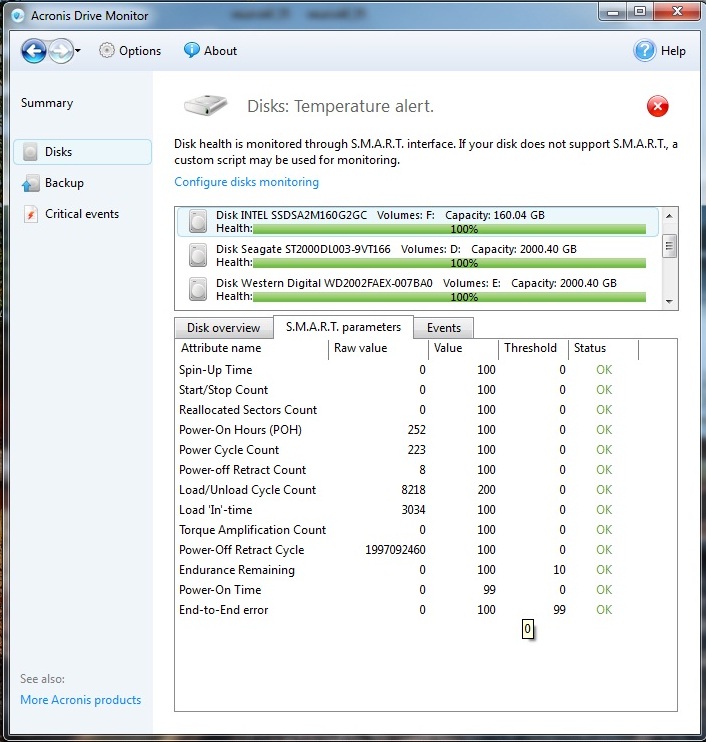Select Power-off Retract Count row
This screenshot has height=742, width=706.
pyautogui.click(x=408, y=470)
